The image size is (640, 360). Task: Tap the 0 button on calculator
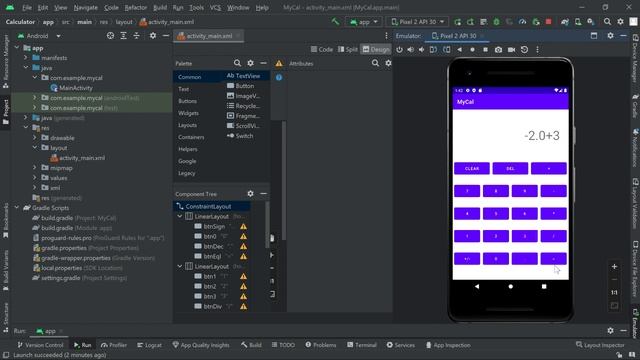pyautogui.click(x=496, y=258)
